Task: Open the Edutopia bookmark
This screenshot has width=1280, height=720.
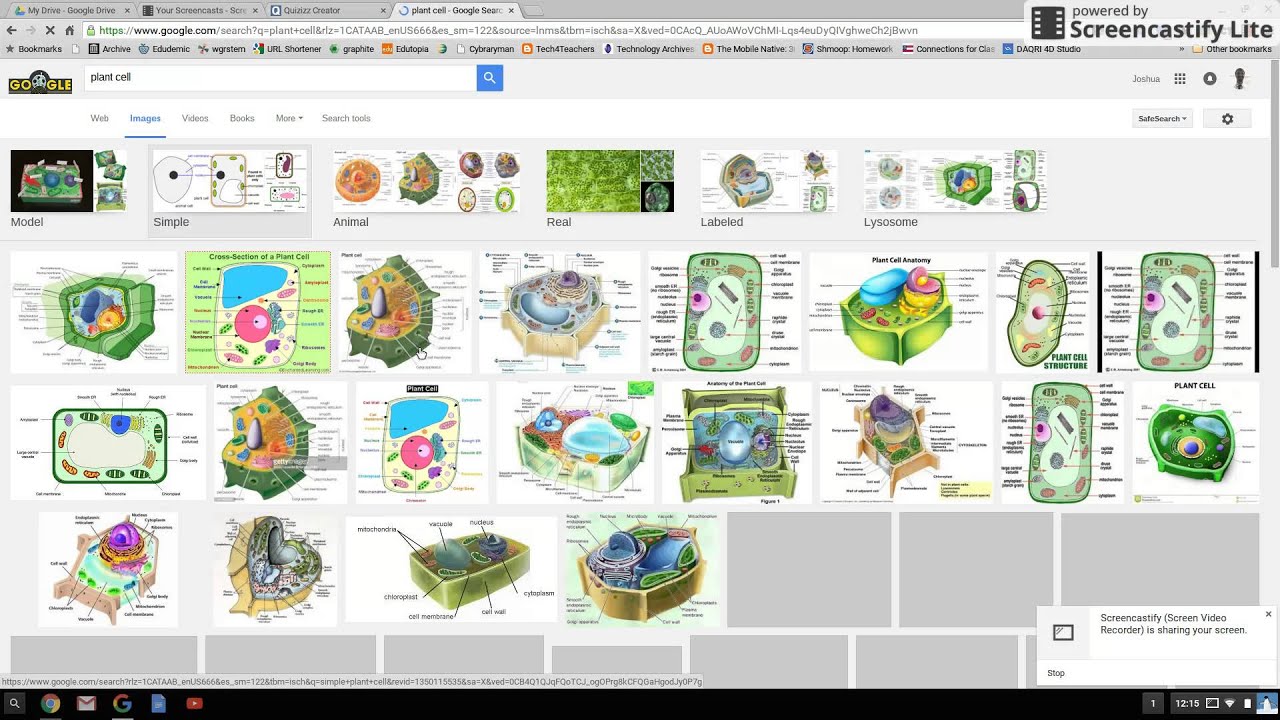Action: [406, 49]
